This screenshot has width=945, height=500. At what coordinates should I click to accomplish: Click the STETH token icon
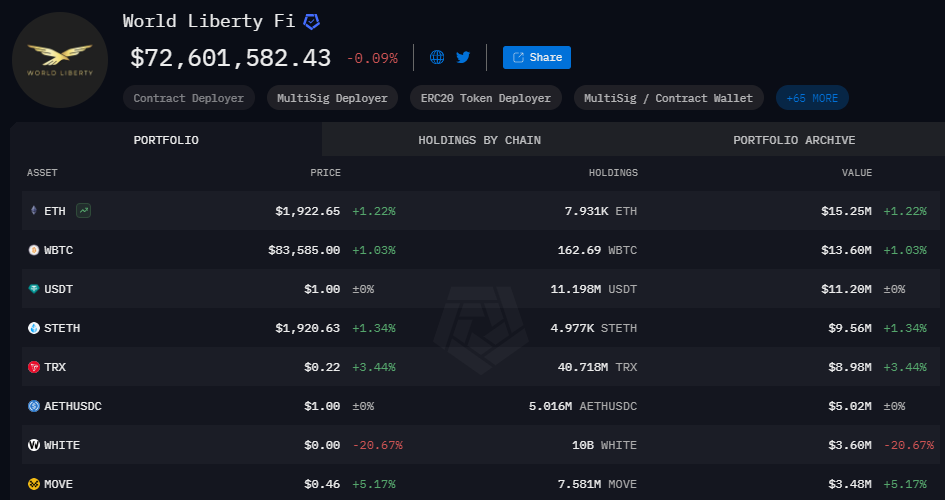[x=33, y=328]
